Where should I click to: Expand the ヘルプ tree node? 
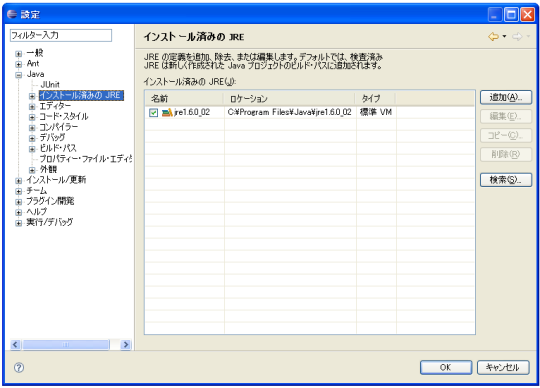click(19, 212)
